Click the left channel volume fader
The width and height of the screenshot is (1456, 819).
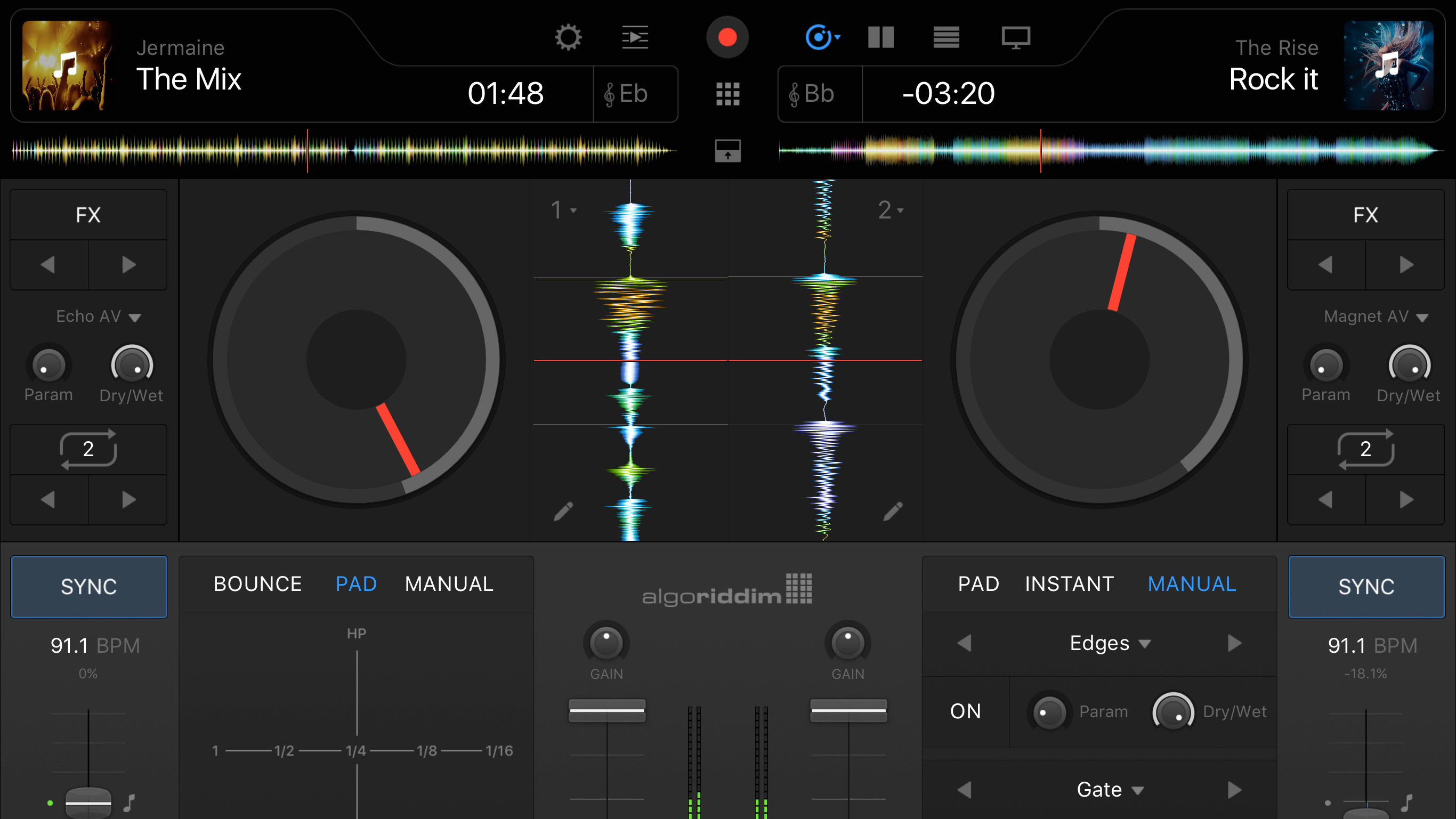(x=607, y=710)
